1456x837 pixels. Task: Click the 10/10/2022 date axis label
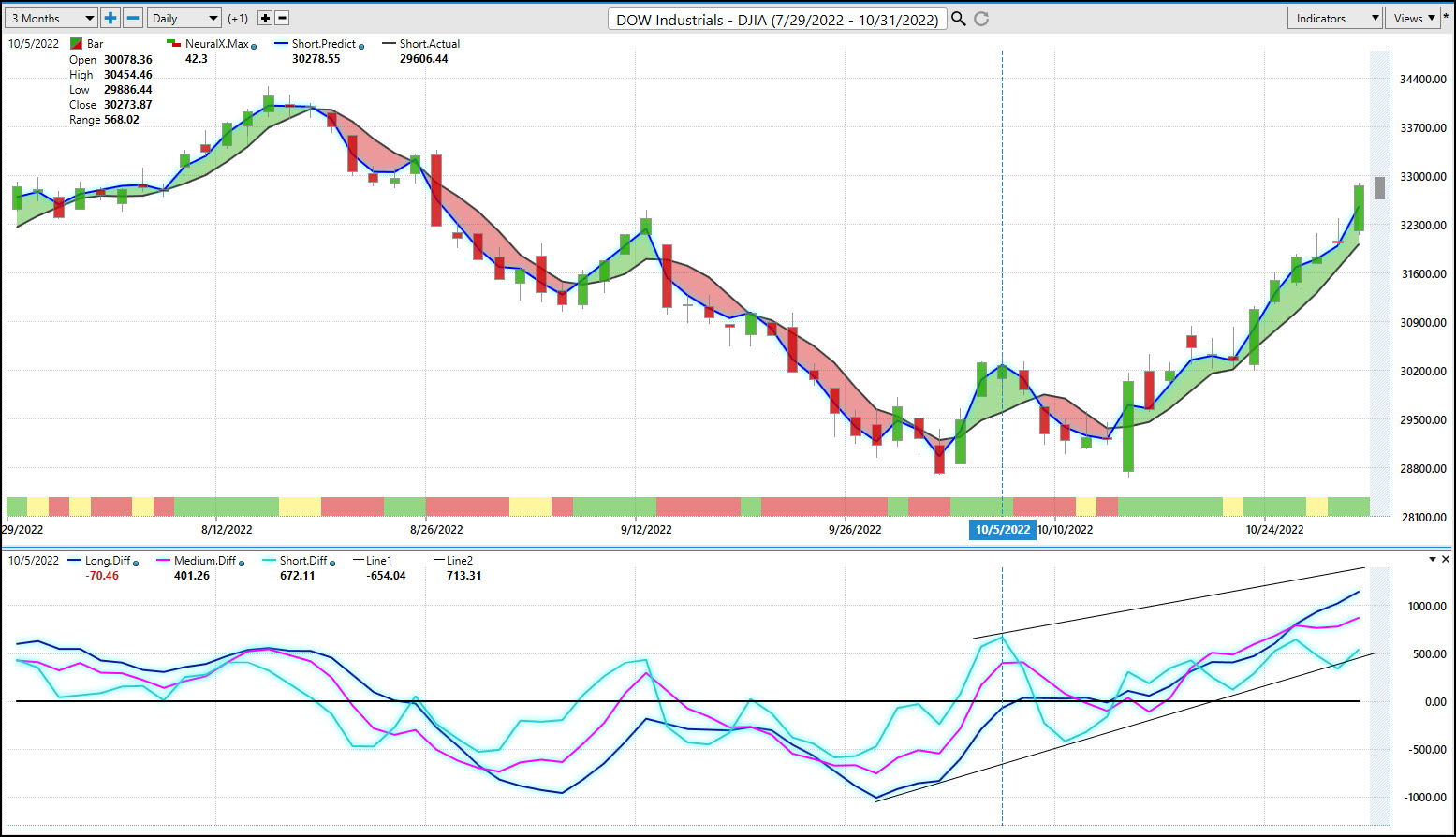(x=1066, y=529)
